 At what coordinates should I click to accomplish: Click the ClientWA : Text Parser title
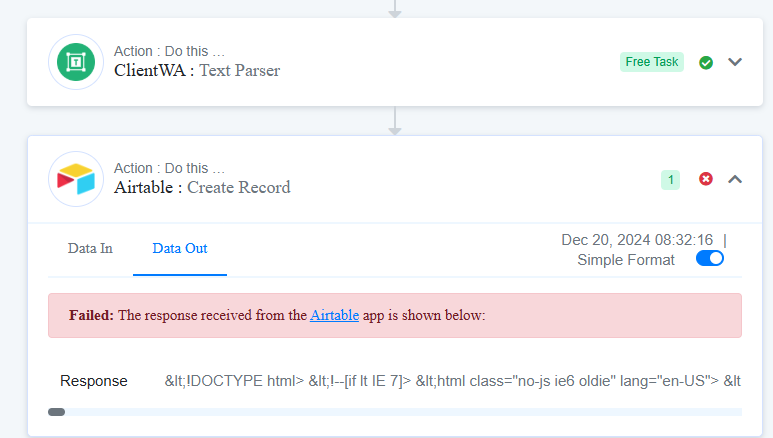[x=197, y=71]
